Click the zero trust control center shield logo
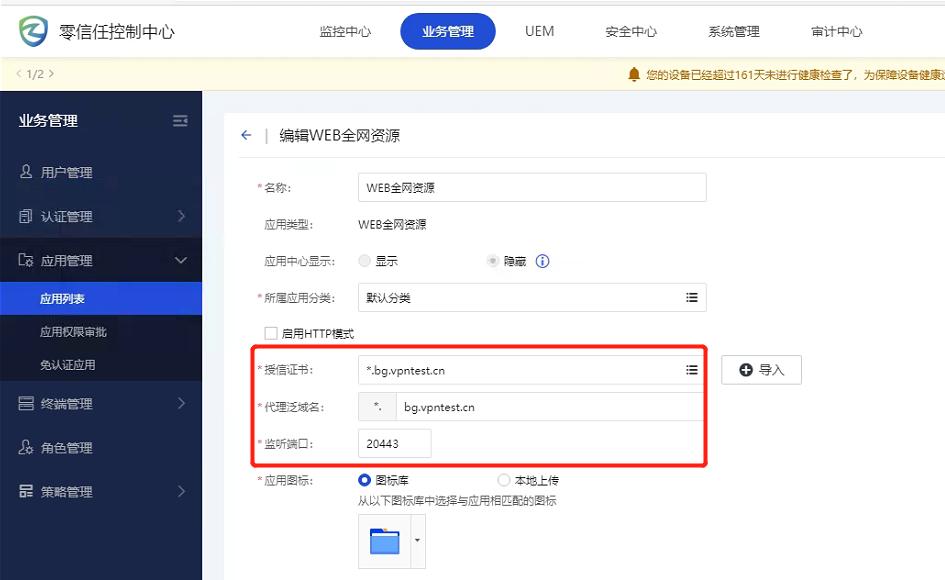 click(x=34, y=31)
